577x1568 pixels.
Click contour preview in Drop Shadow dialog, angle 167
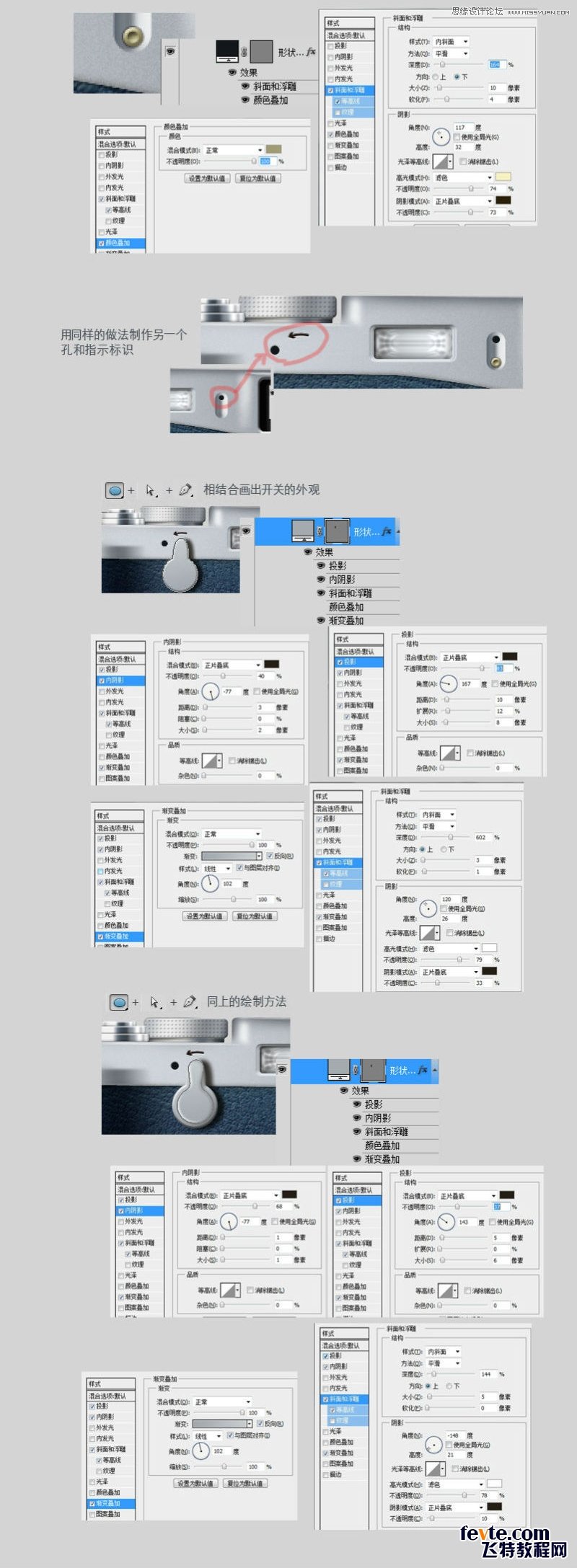[x=449, y=753]
